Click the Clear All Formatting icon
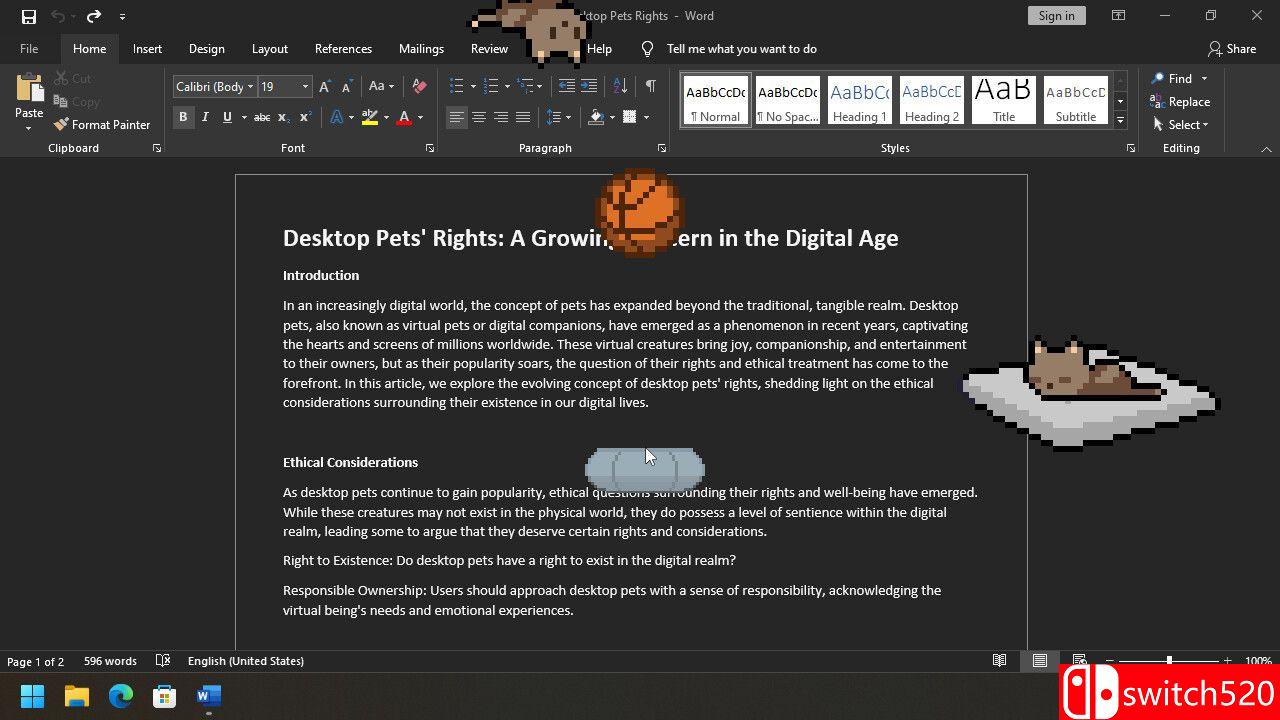Viewport: 1280px width, 720px height. (419, 87)
